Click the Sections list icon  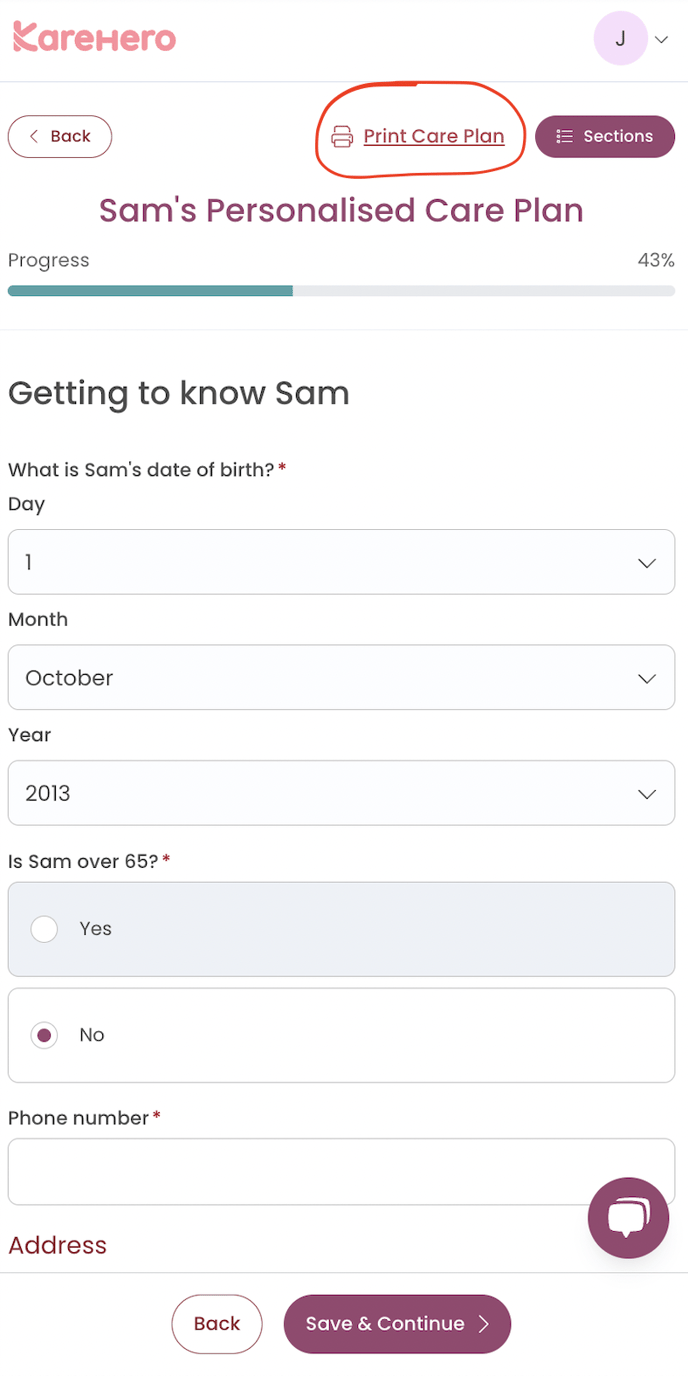tap(565, 136)
